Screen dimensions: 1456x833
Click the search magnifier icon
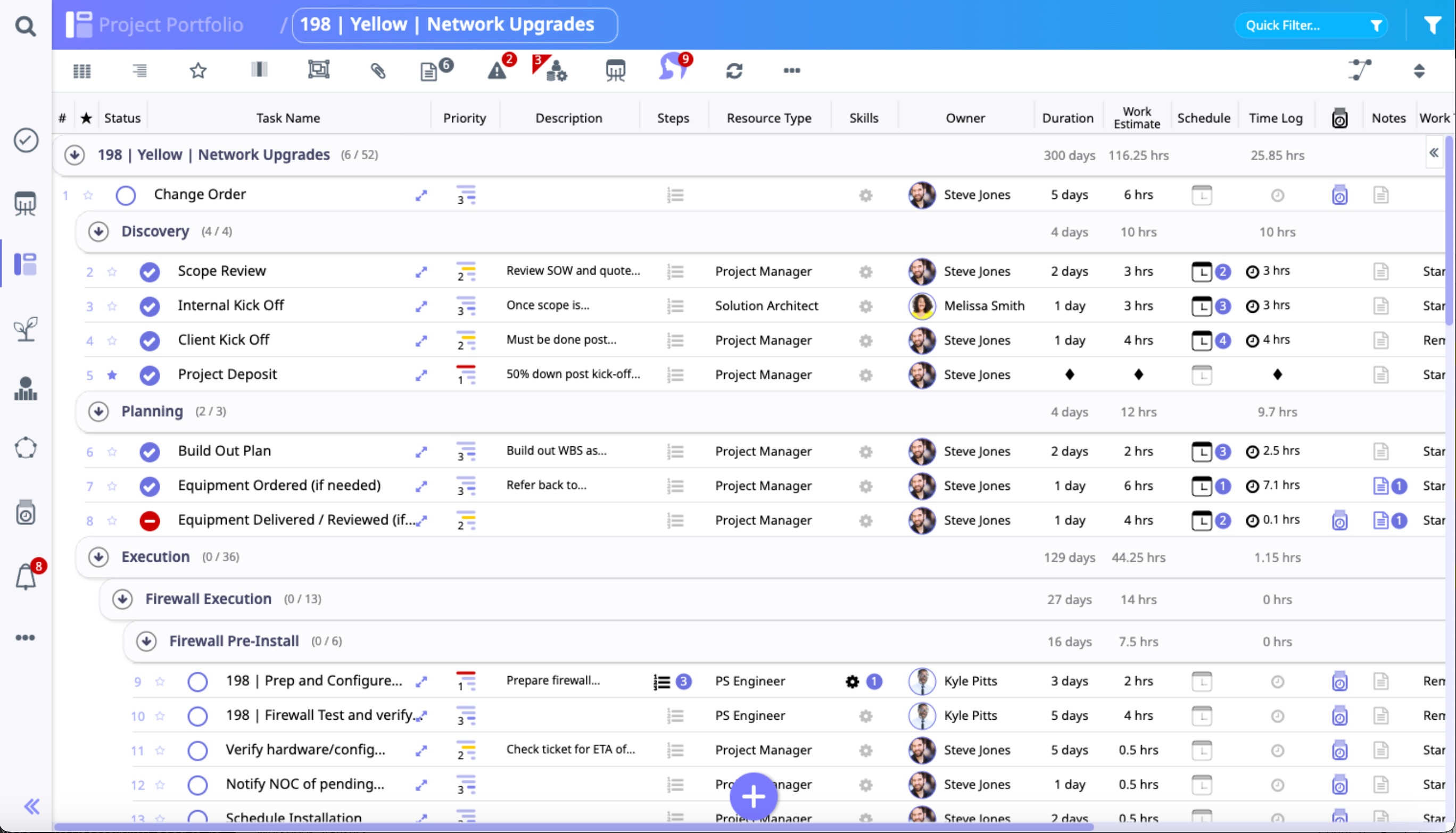(x=25, y=26)
